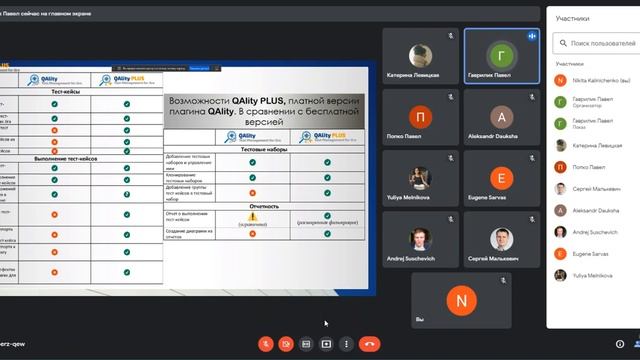Click Yuliya Melnikova's photo avatar in list

560,275
